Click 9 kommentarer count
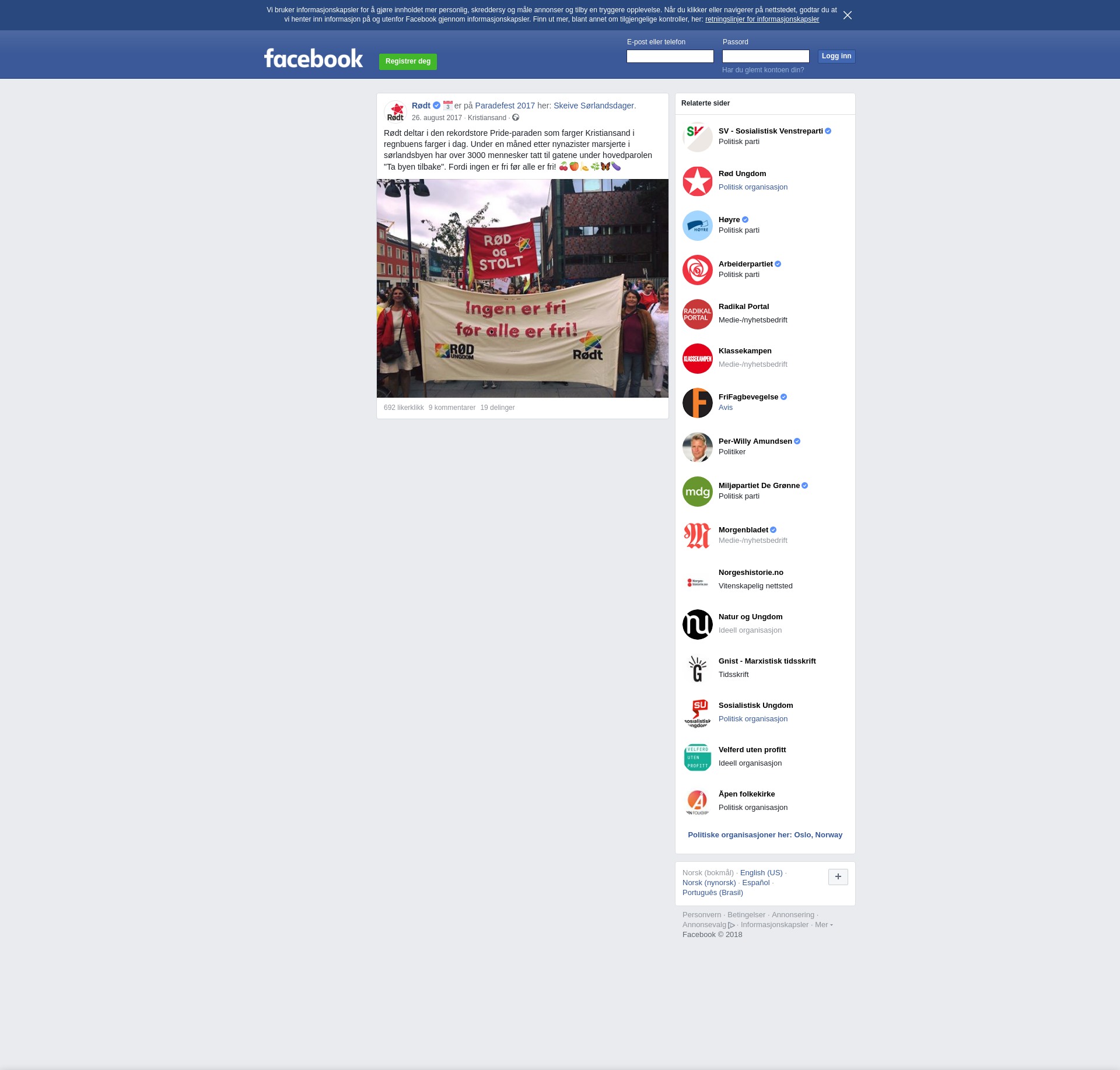Viewport: 1120px width, 1070px height. click(452, 408)
